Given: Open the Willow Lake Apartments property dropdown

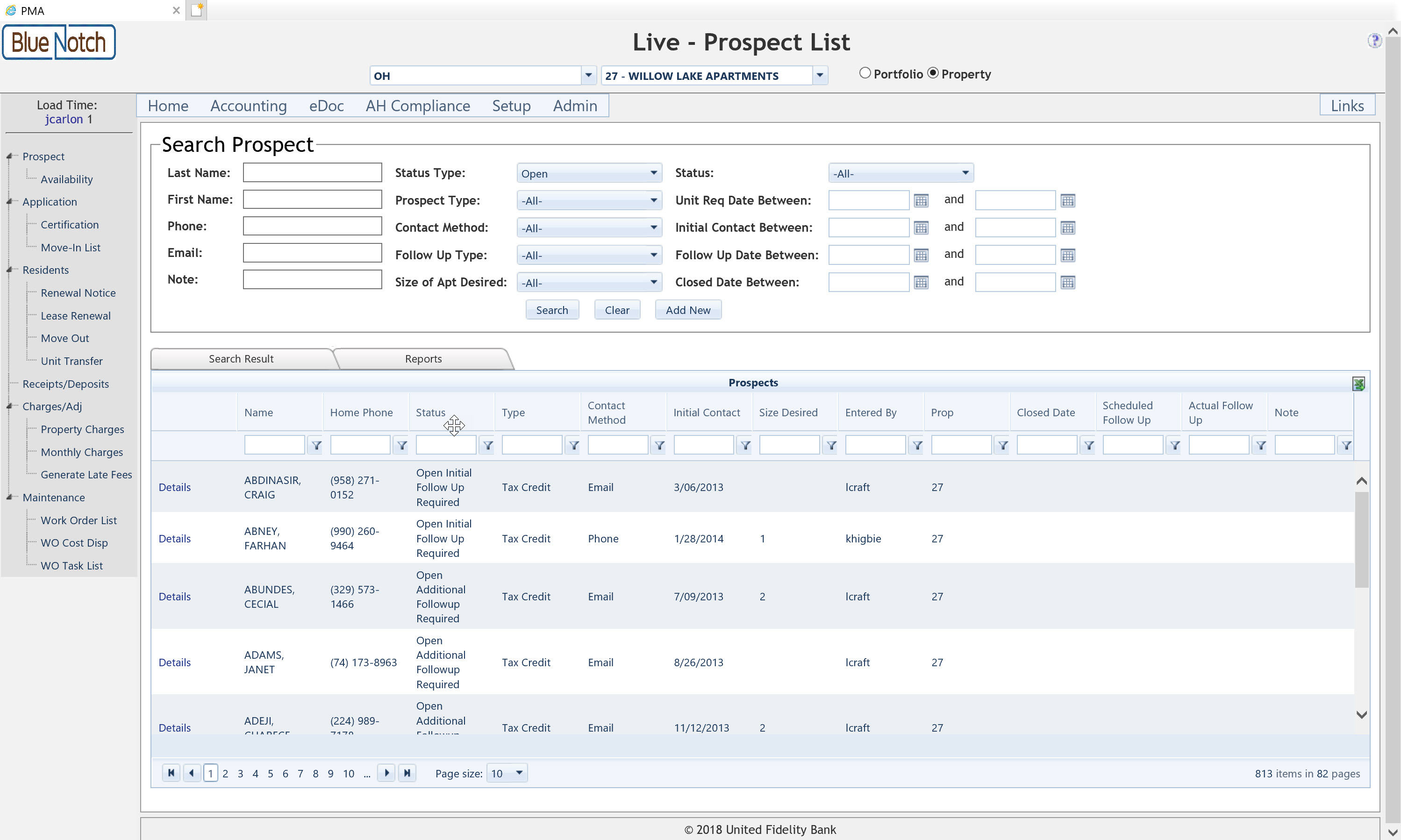Looking at the screenshot, I should [819, 75].
